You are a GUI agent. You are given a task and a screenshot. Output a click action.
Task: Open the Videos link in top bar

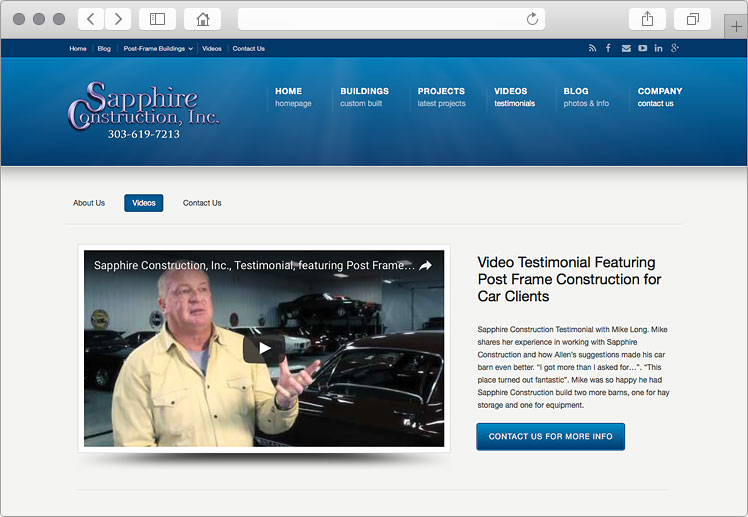212,49
